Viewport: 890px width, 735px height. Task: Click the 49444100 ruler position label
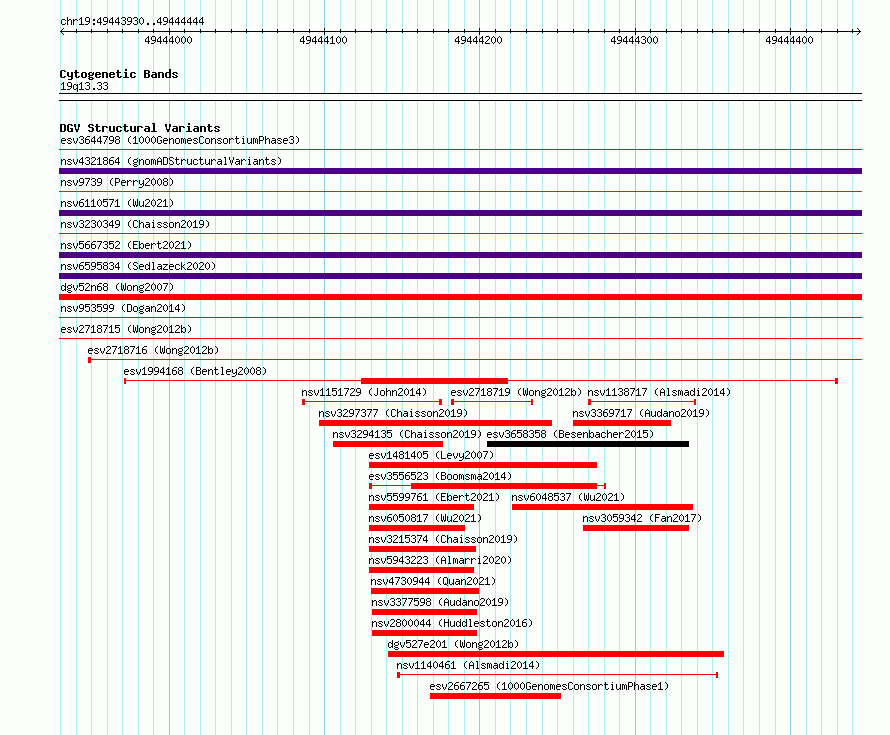coord(323,40)
